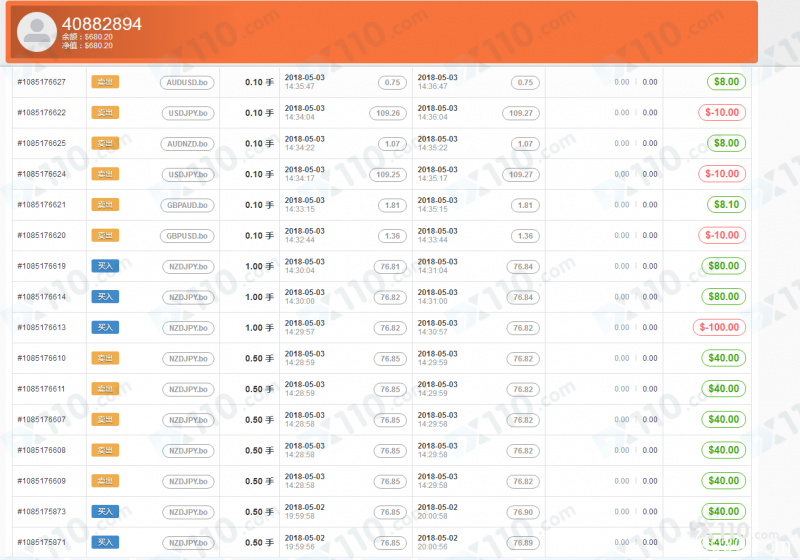Select the GBPAUD.bo symbol pill
The width and height of the screenshot is (800, 560).
coord(187,205)
